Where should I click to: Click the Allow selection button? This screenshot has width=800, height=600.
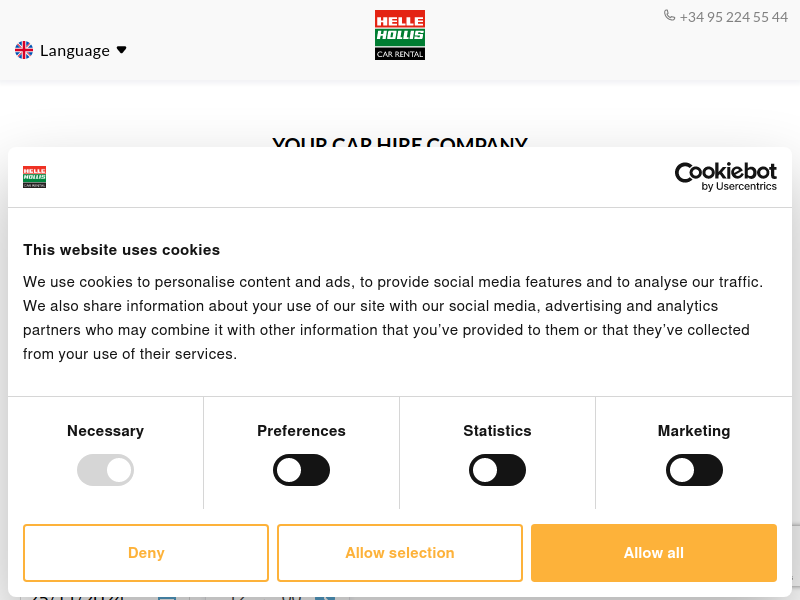click(400, 553)
